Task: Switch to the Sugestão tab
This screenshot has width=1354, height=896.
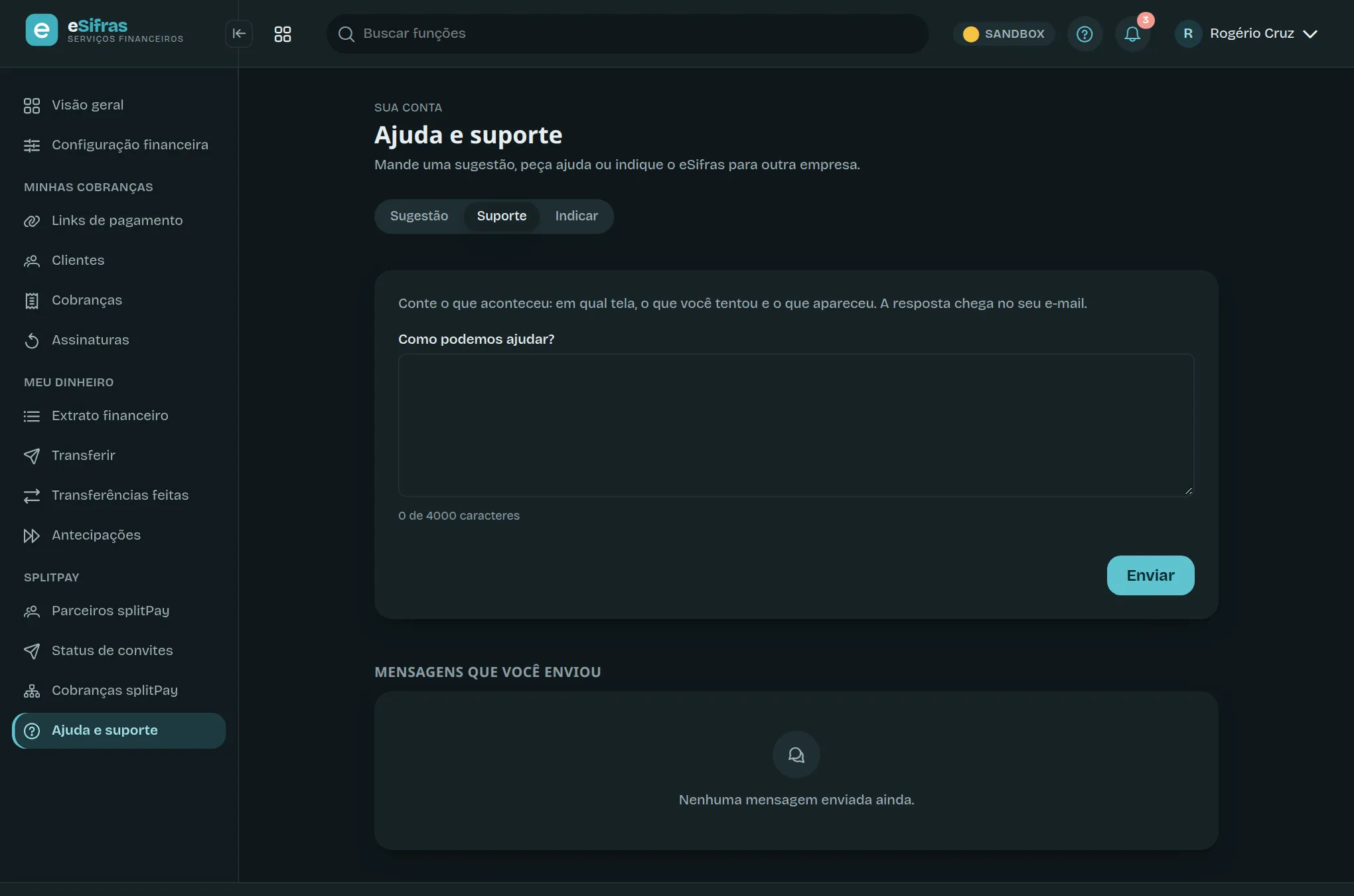Action: (419, 216)
